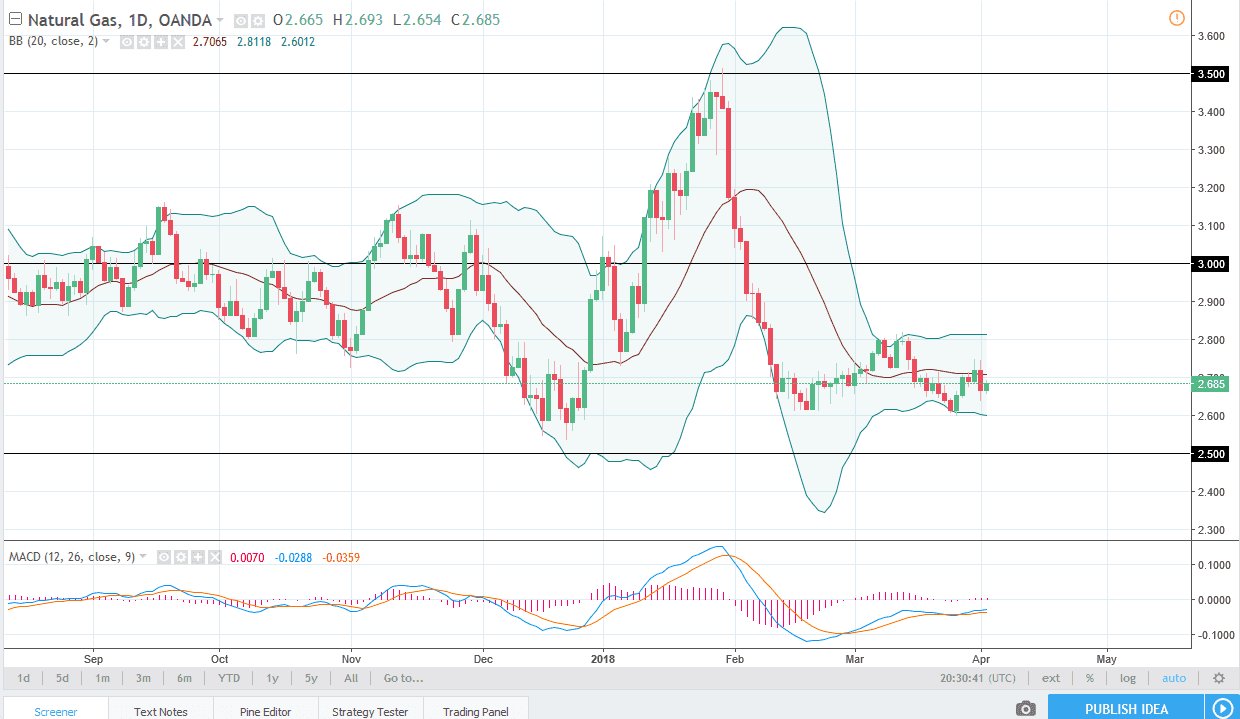Click the MACD signal value -0.0359

coord(343,556)
